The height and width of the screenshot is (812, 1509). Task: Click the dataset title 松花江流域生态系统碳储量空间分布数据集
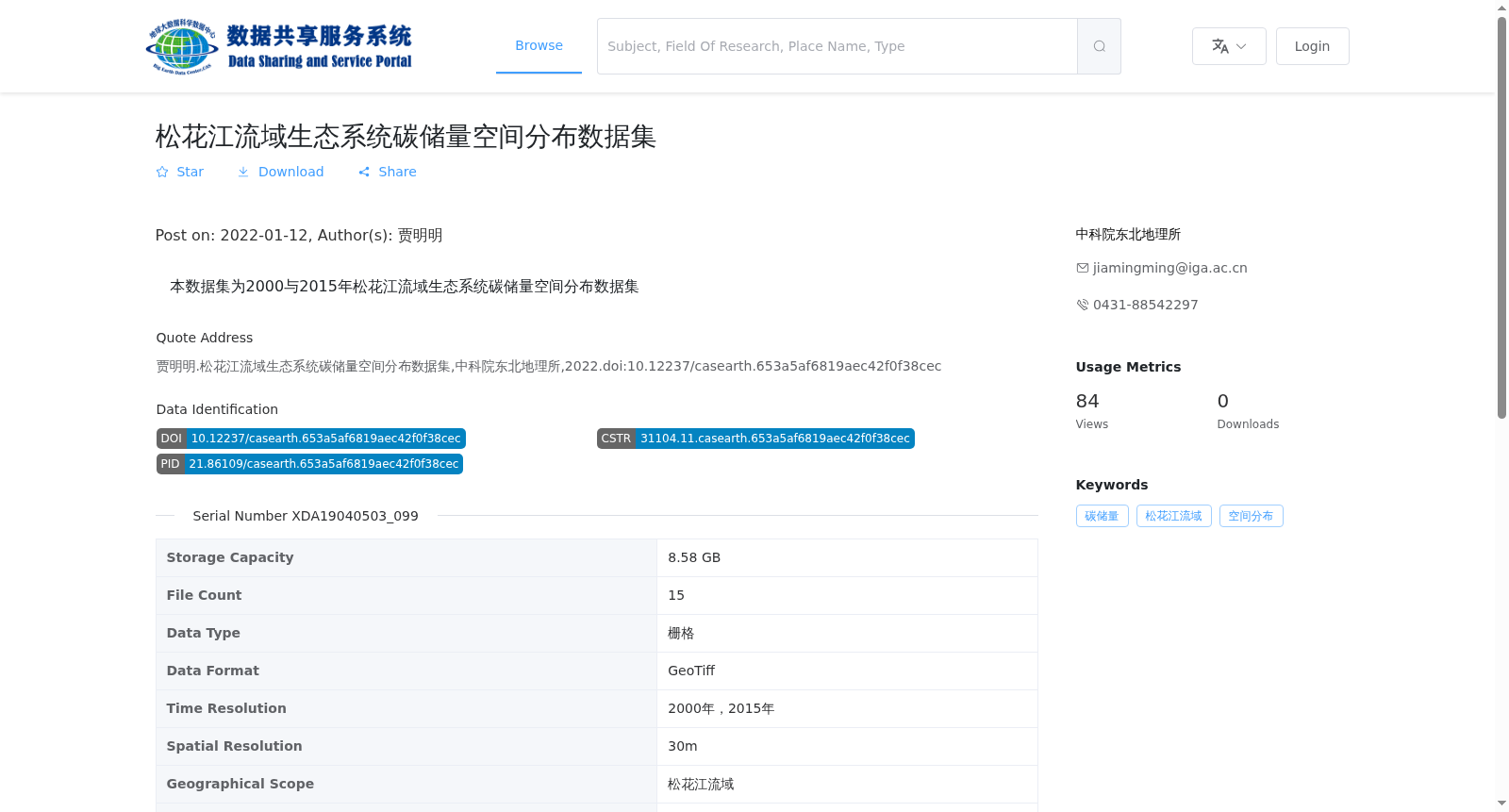pyautogui.click(x=406, y=137)
